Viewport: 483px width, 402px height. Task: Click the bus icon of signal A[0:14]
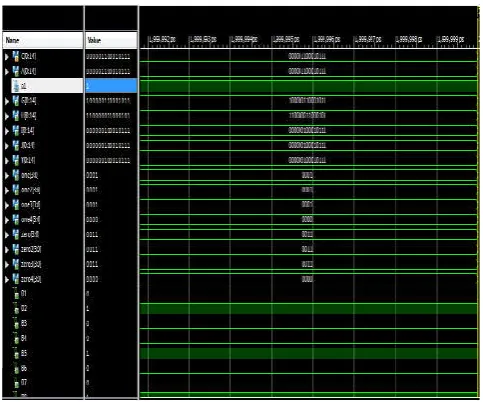click(x=16, y=71)
